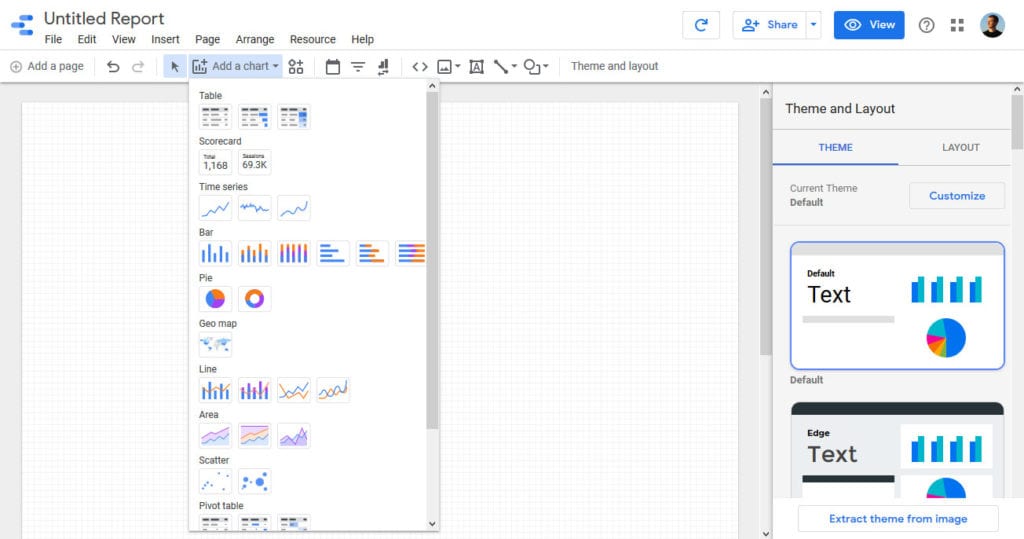Open the Edit menu
This screenshot has width=1024, height=539.
click(87, 39)
